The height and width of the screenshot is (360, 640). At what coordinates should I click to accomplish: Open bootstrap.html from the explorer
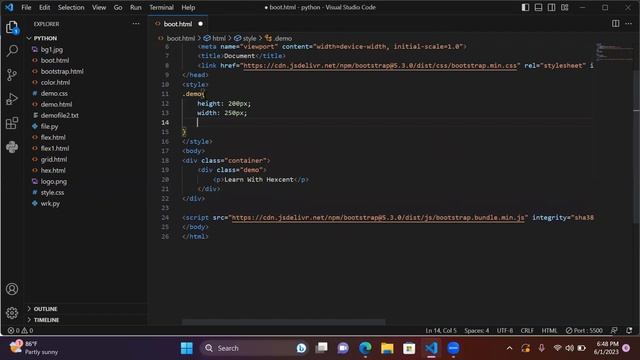tap(62, 71)
